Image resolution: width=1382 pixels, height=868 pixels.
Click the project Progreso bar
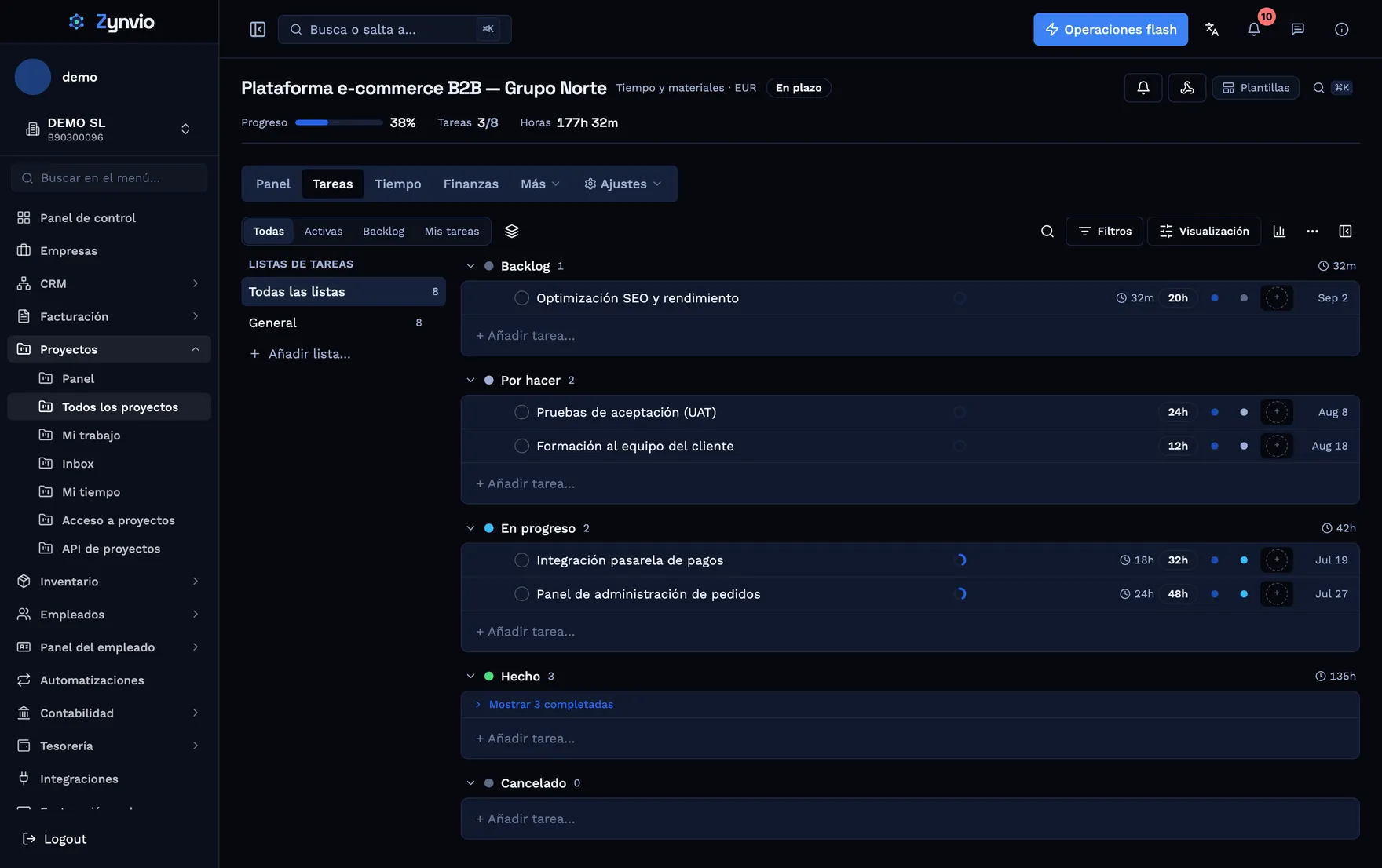(338, 122)
